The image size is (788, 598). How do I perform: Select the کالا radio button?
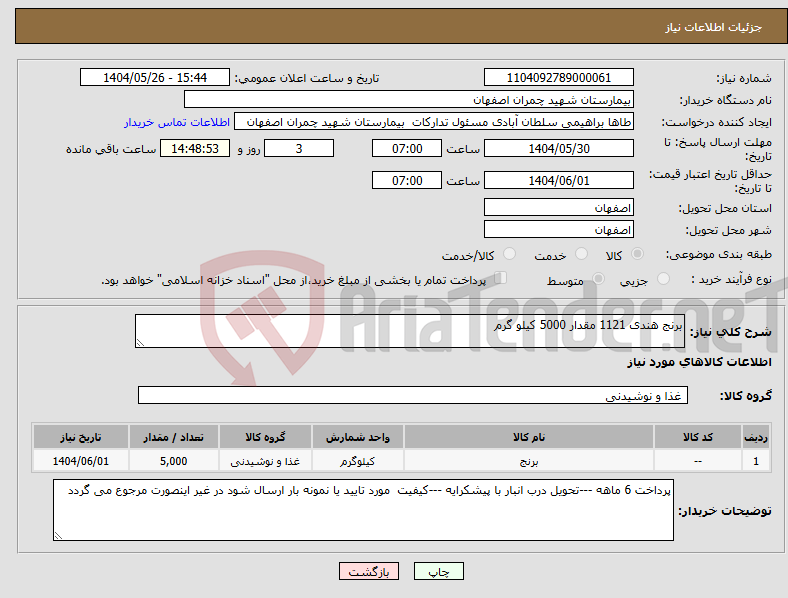[637, 254]
